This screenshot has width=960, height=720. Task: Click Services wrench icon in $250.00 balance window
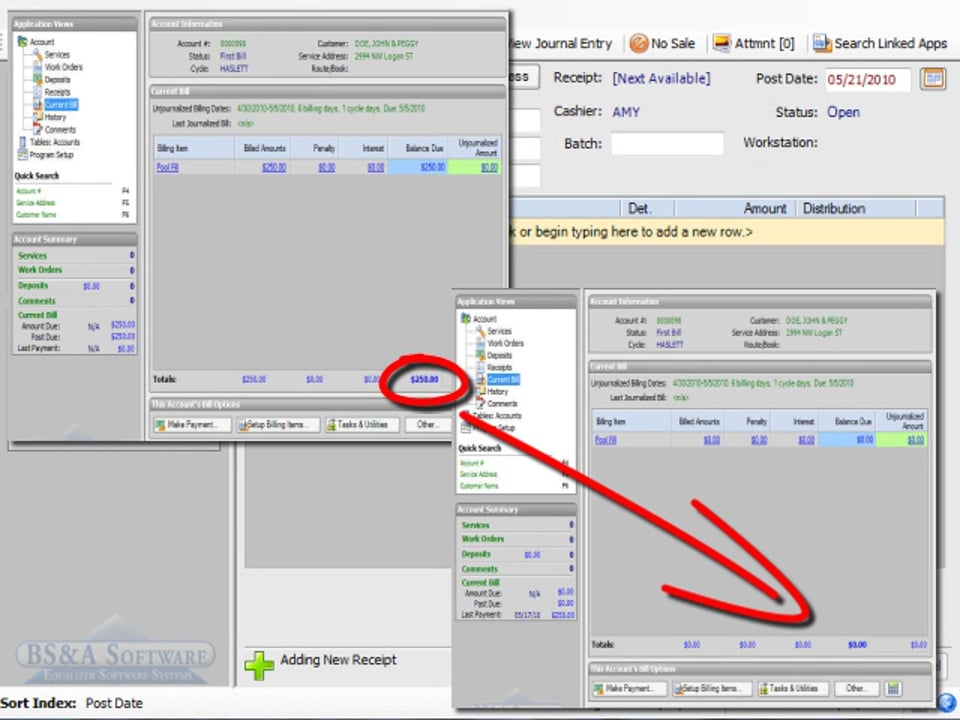(x=37, y=54)
